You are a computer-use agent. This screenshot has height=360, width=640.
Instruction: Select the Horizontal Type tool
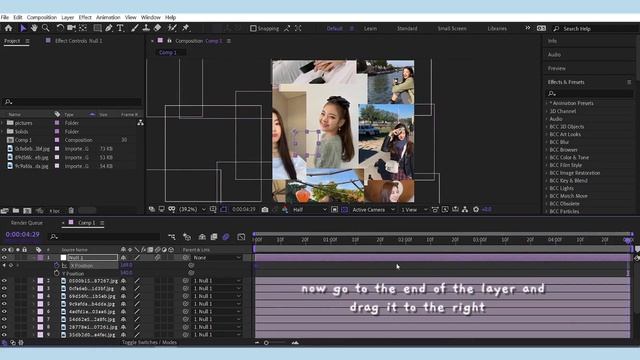coord(120,28)
